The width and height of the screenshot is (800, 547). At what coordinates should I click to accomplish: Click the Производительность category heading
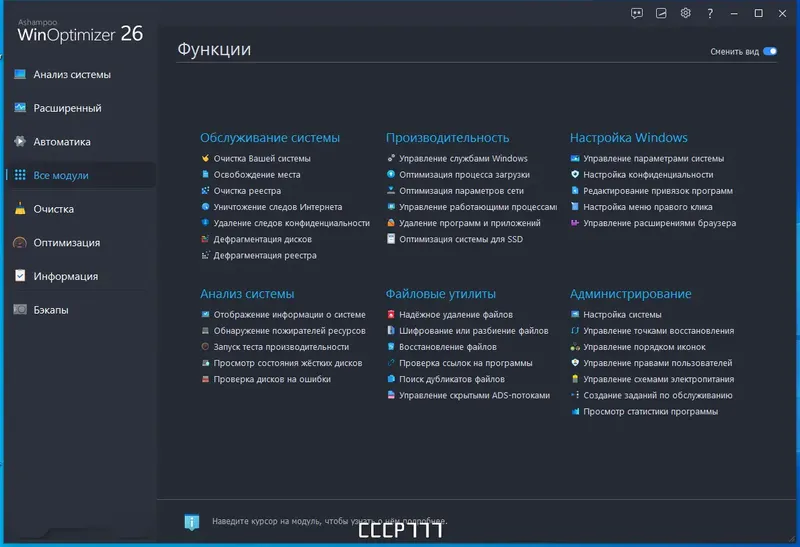click(447, 138)
